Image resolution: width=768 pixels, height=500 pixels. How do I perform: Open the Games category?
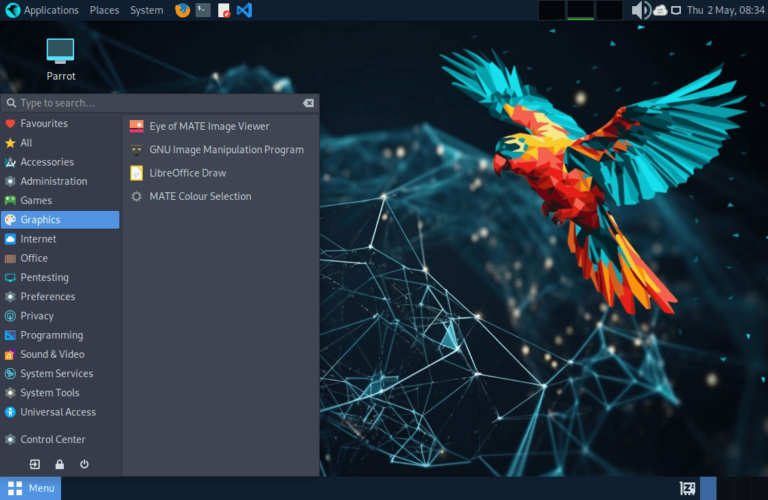60,200
